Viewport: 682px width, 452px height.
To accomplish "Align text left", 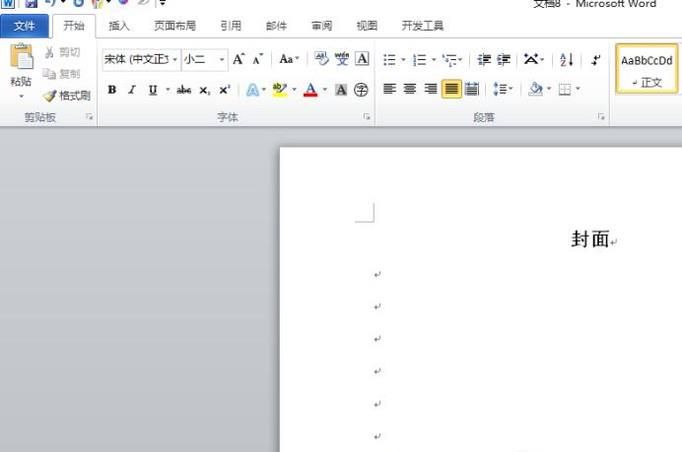I will click(389, 89).
